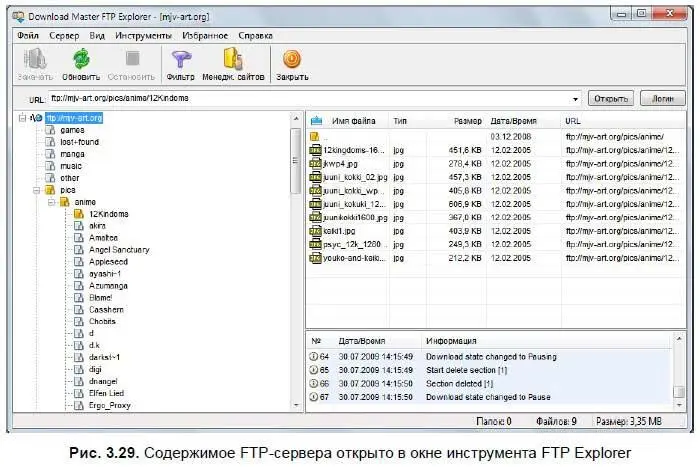Open the Сервер menu

tap(64, 35)
